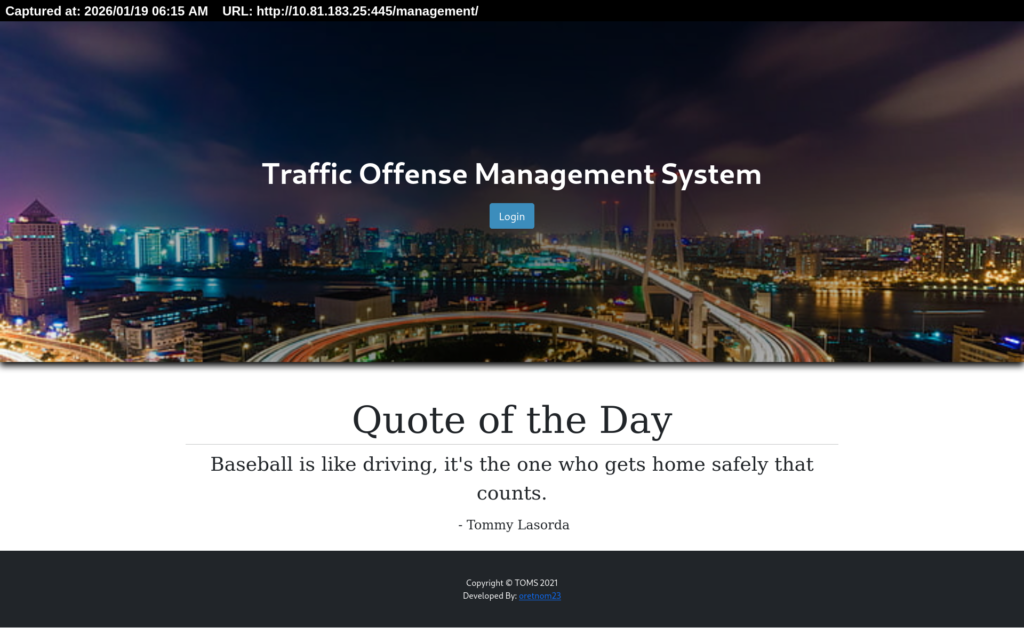Click the Copyright TOMS 2021 footer text
The width and height of the screenshot is (1024, 628).
518,583
